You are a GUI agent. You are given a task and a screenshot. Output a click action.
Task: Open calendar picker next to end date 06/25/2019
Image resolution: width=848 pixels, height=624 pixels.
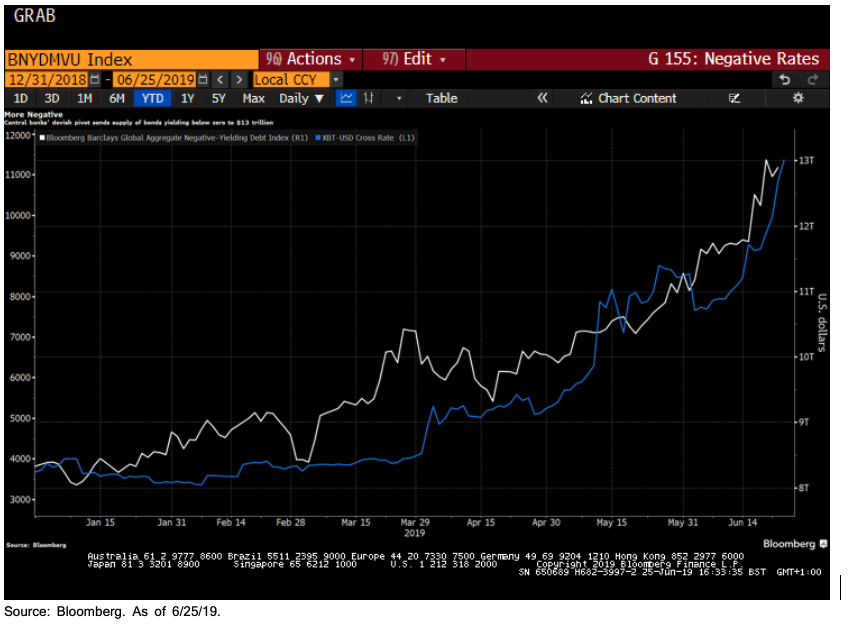click(x=203, y=79)
